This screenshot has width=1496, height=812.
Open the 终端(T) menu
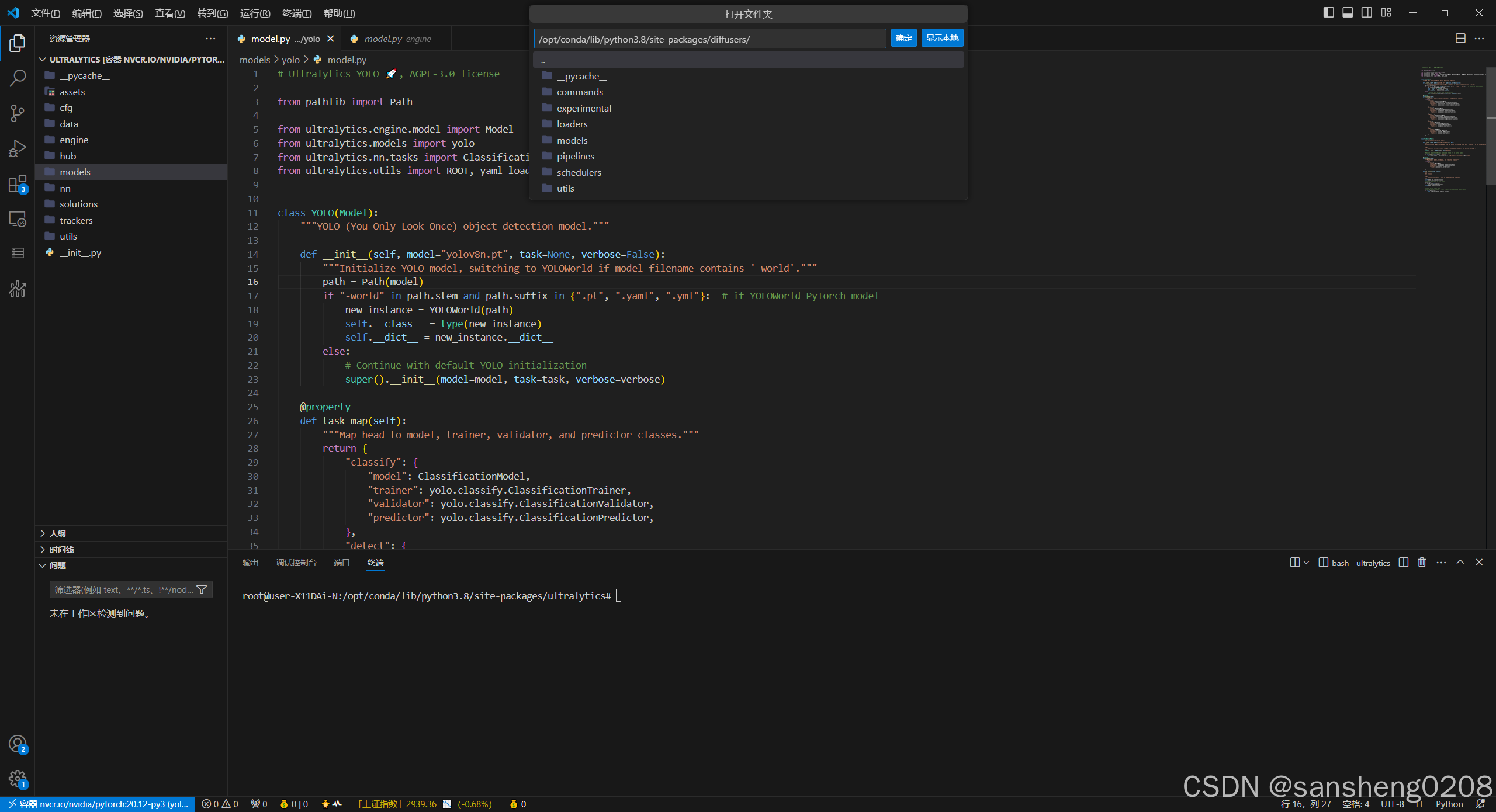[297, 13]
